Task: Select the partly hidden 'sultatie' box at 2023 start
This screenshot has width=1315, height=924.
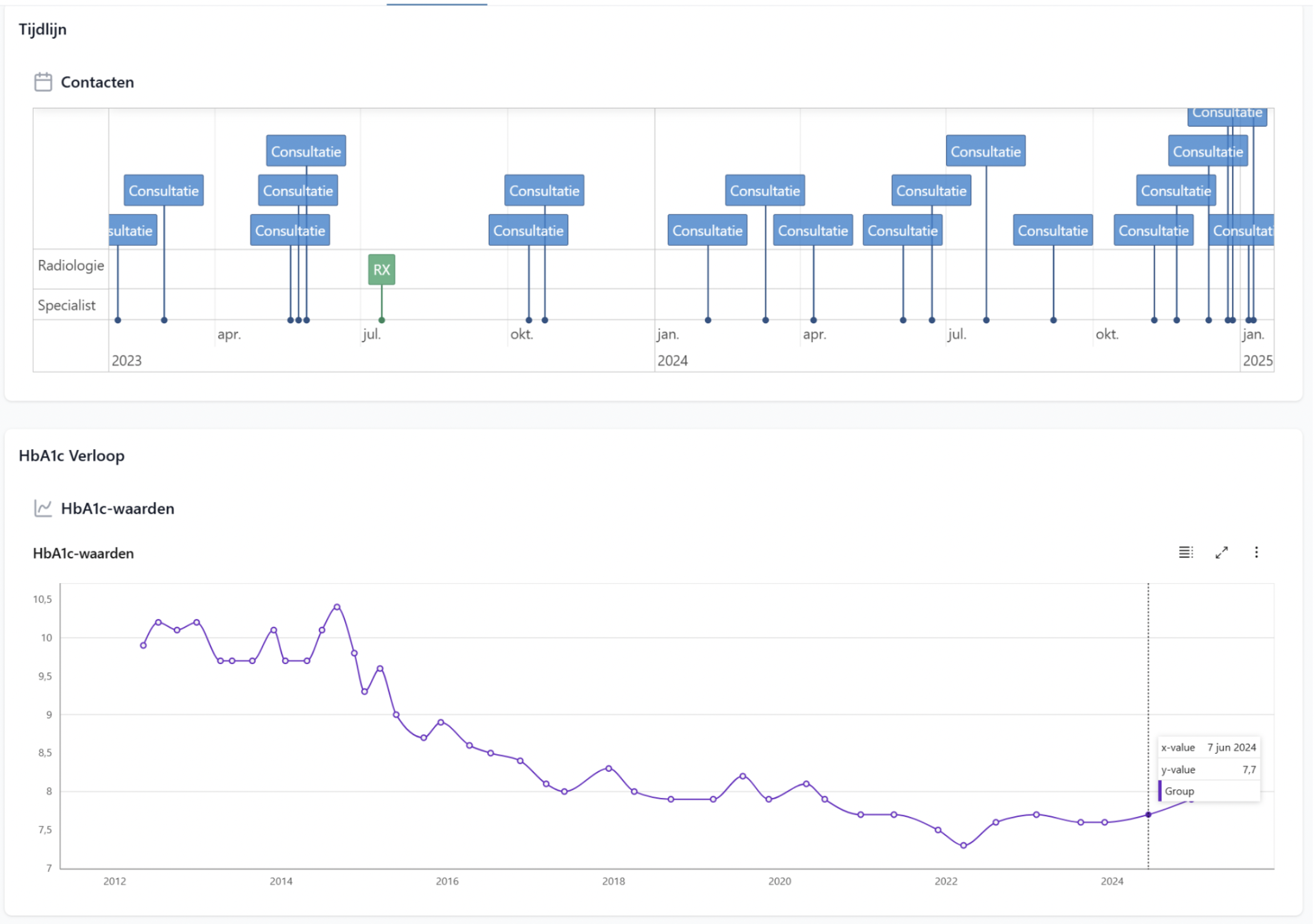Action: [133, 230]
